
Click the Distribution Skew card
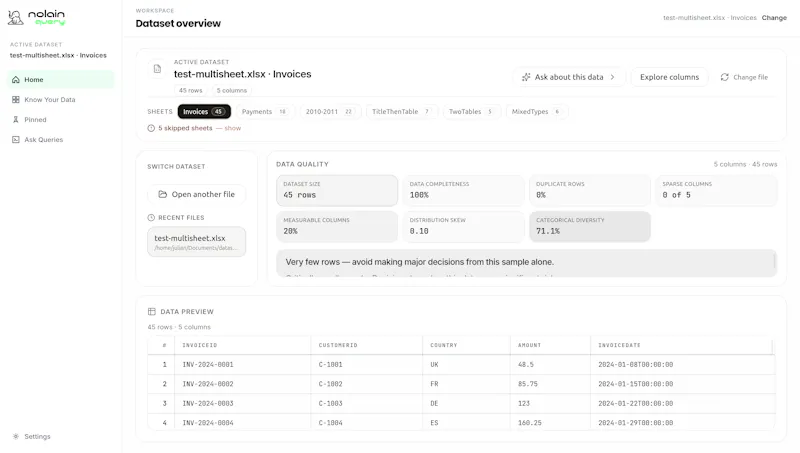(x=463, y=226)
